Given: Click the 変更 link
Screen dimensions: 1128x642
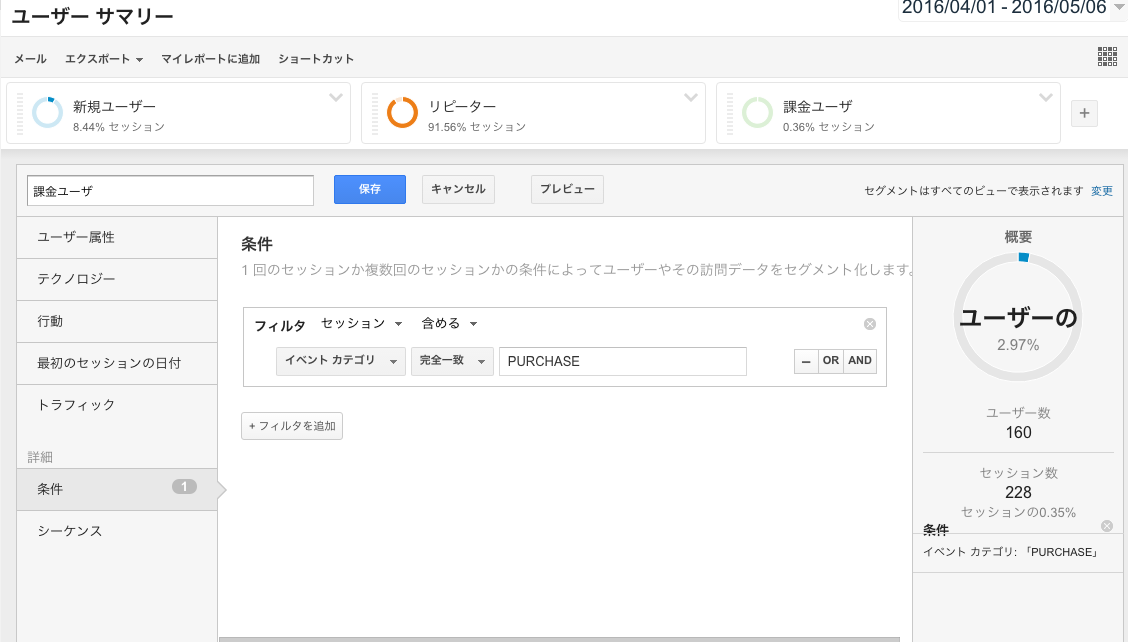Looking at the screenshot, I should coord(1101,191).
